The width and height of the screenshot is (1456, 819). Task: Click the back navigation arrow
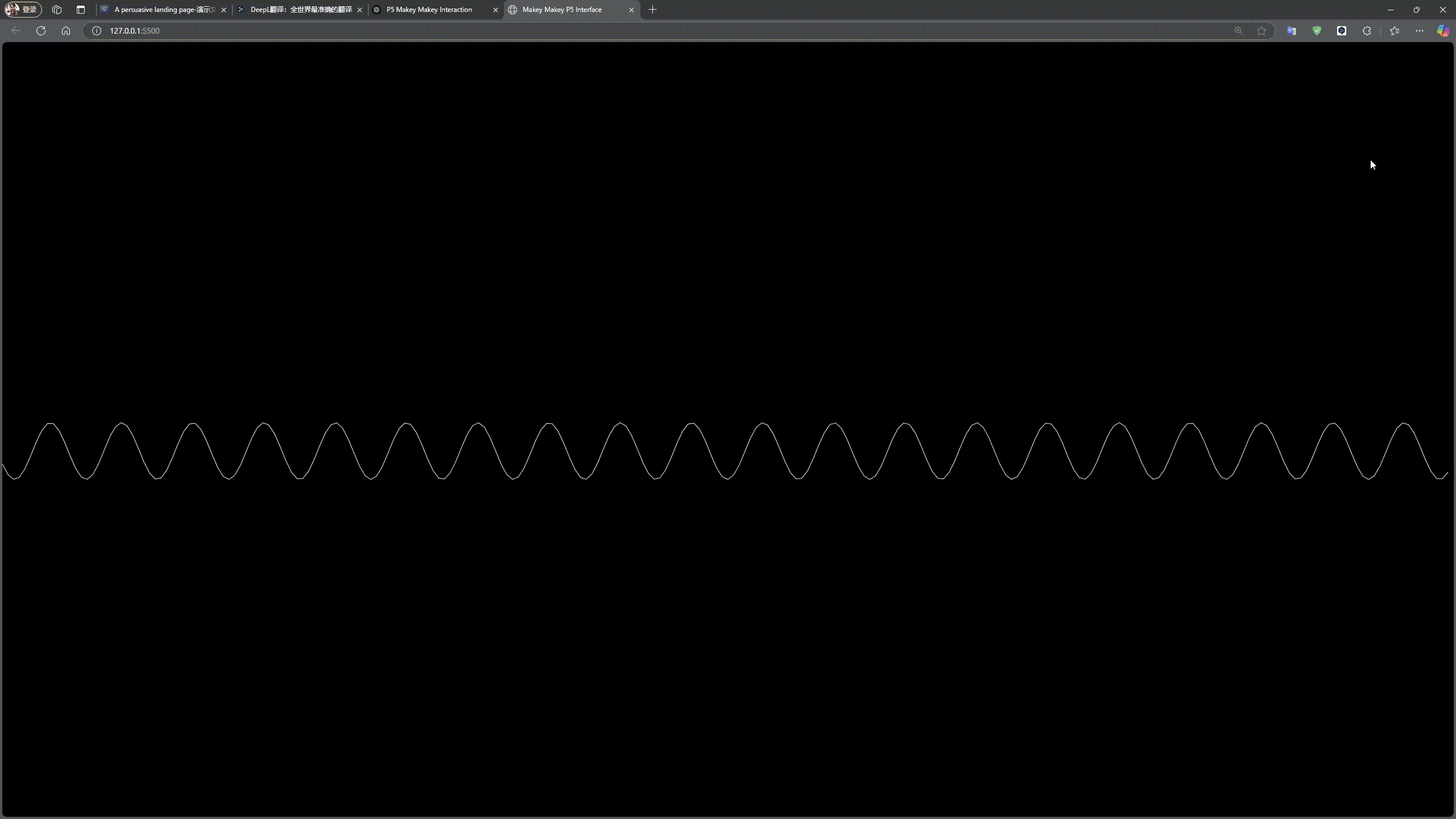coord(16,31)
